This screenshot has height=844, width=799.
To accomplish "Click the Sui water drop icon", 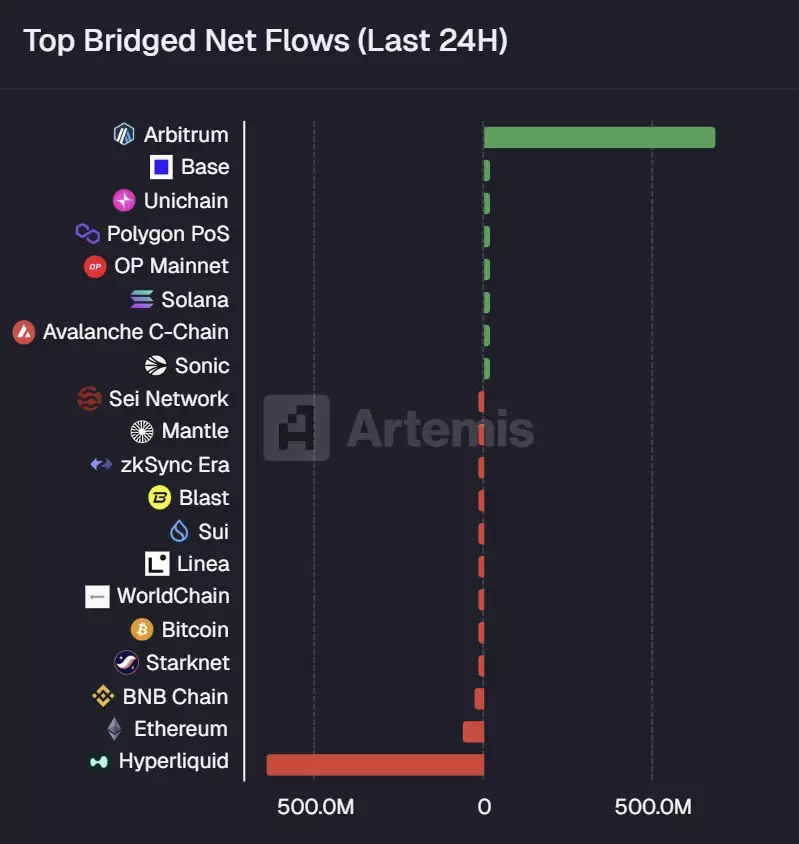I will (179, 531).
